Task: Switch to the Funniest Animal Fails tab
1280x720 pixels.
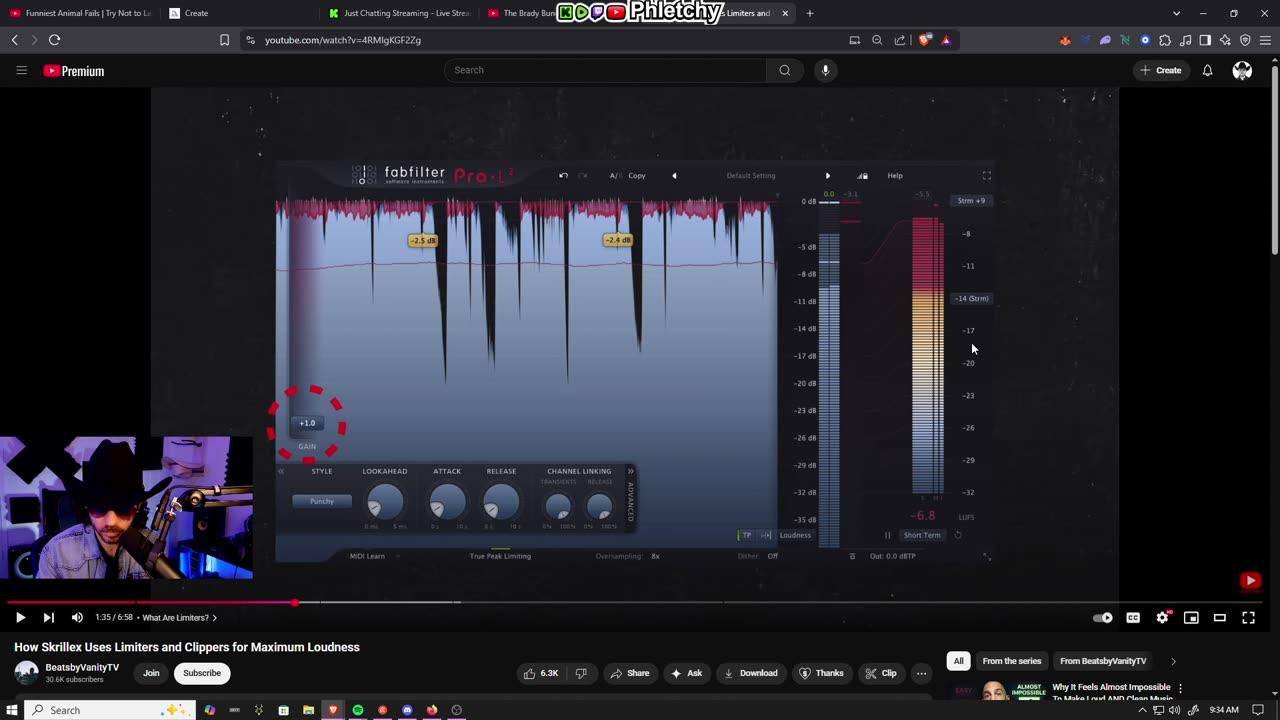Action: pos(80,13)
